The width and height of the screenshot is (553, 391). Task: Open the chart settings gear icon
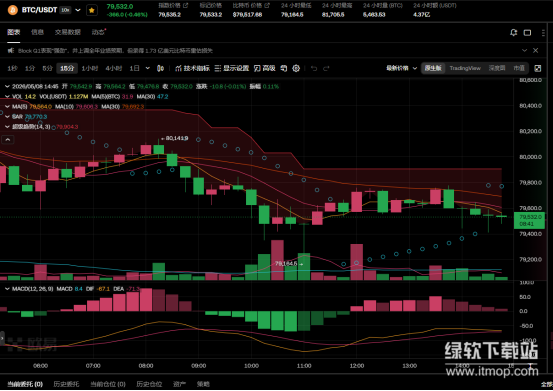click(x=296, y=68)
